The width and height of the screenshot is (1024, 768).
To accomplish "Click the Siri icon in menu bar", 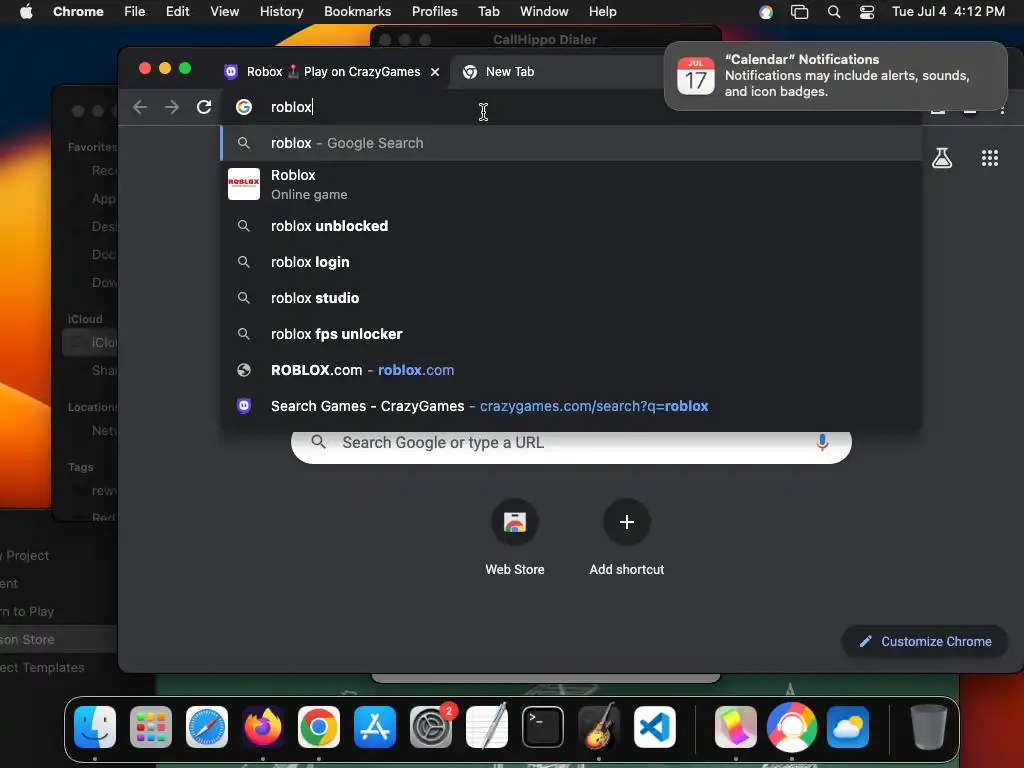I will [766, 12].
